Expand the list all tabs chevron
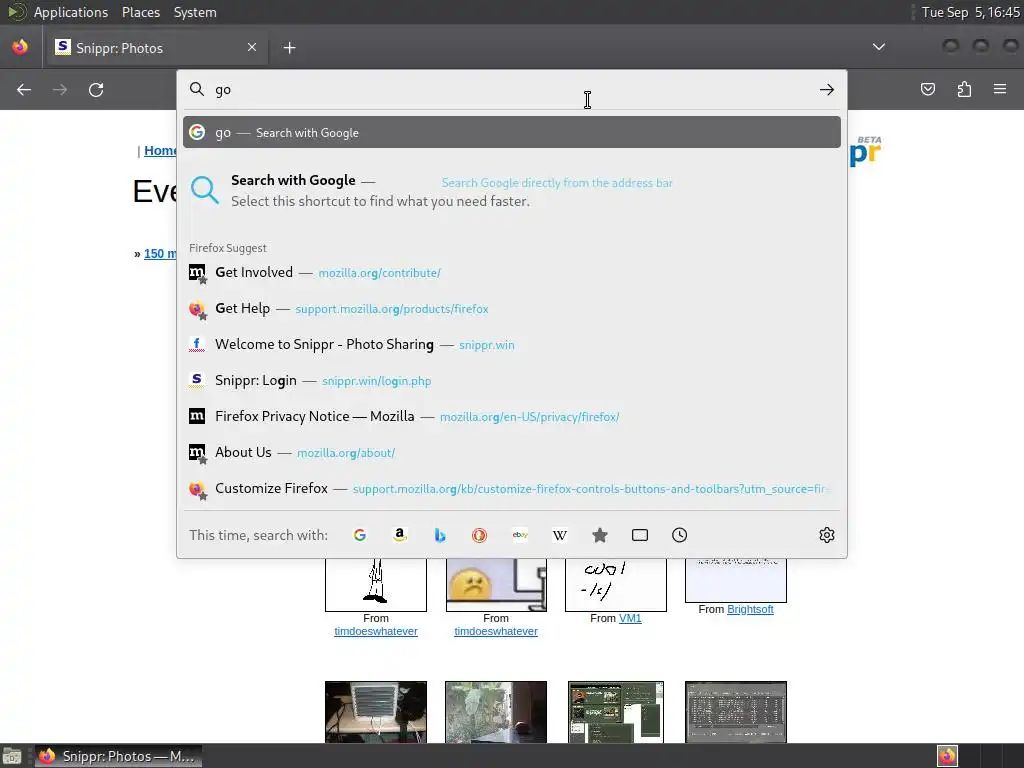The image size is (1024, 768). point(879,47)
